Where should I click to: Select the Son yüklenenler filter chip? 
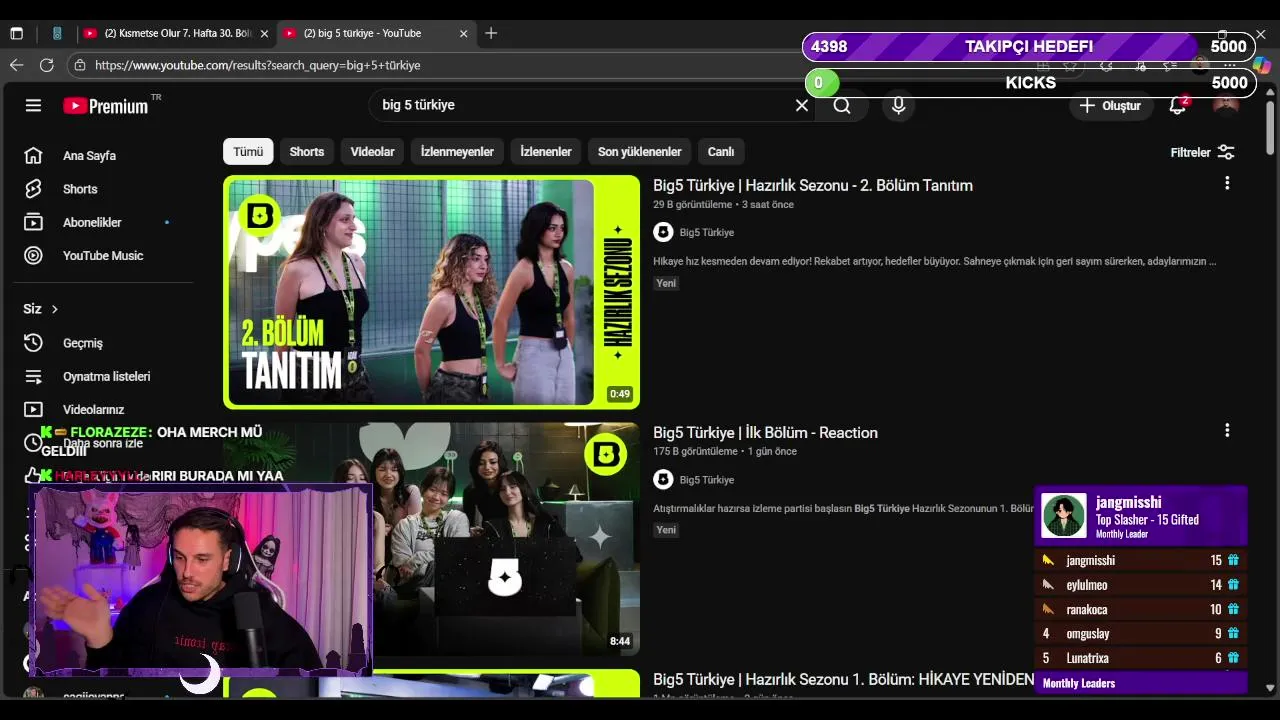pyautogui.click(x=639, y=152)
